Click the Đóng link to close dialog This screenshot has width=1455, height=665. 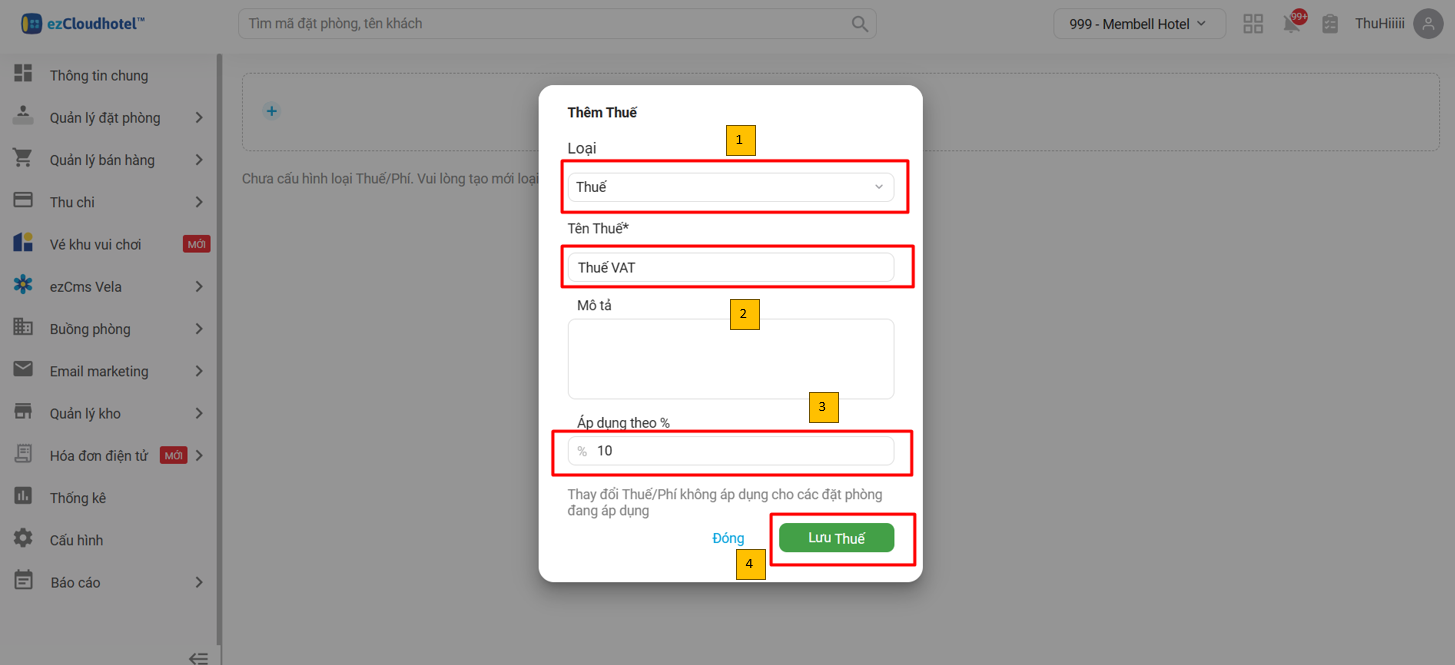click(x=728, y=538)
